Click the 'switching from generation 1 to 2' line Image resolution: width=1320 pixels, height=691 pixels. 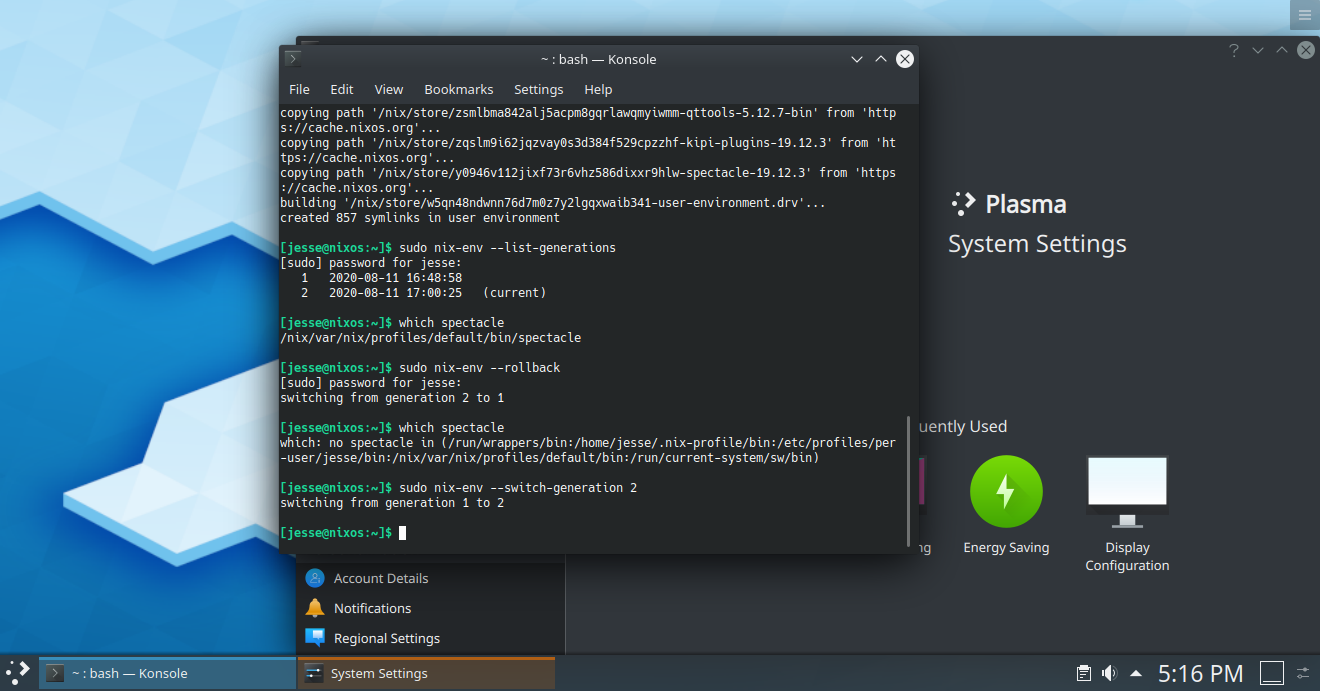point(392,503)
